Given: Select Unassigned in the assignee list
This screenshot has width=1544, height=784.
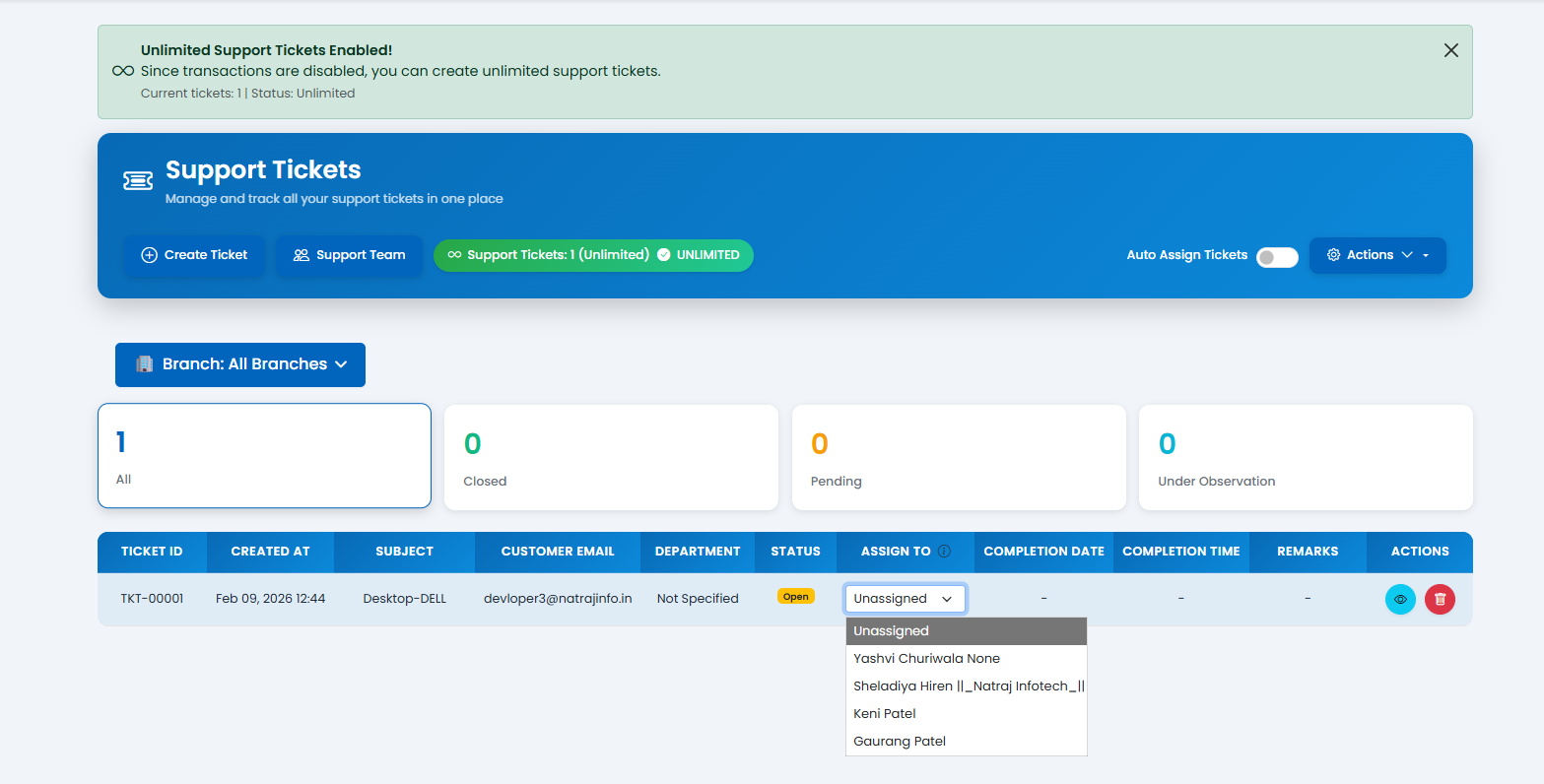Looking at the screenshot, I should (x=966, y=631).
